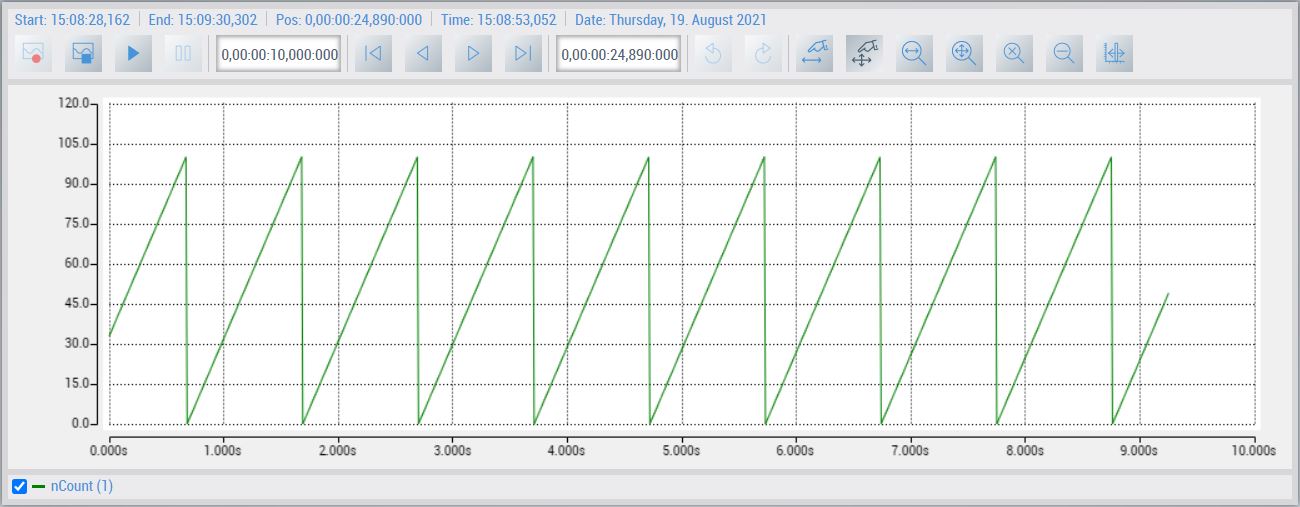
Task: Click the position field 0,00:00:24,890:000
Action: click(619, 54)
